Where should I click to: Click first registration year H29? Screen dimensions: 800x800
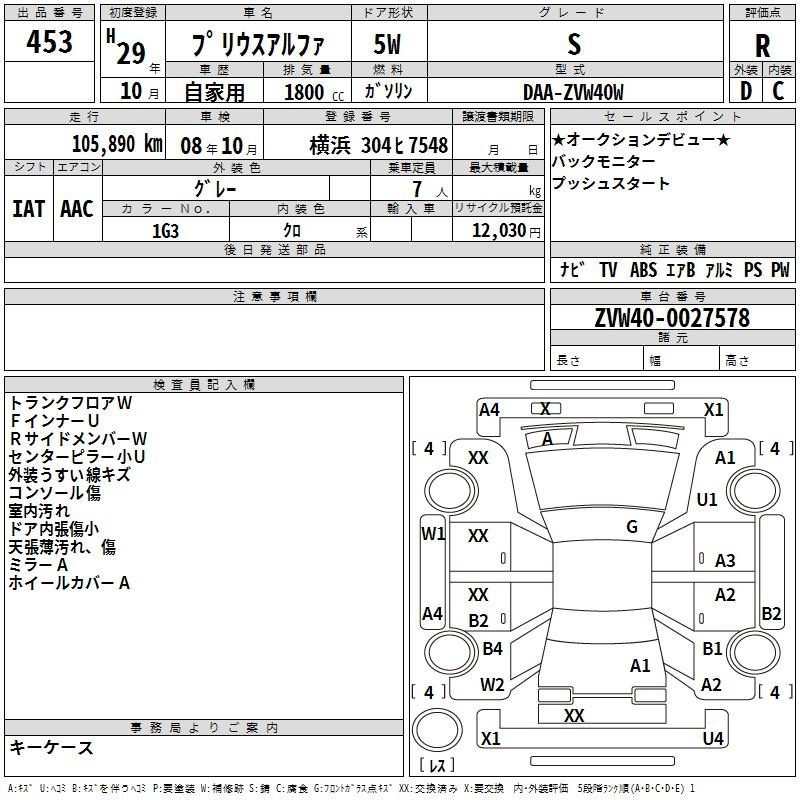pyautogui.click(x=126, y=47)
